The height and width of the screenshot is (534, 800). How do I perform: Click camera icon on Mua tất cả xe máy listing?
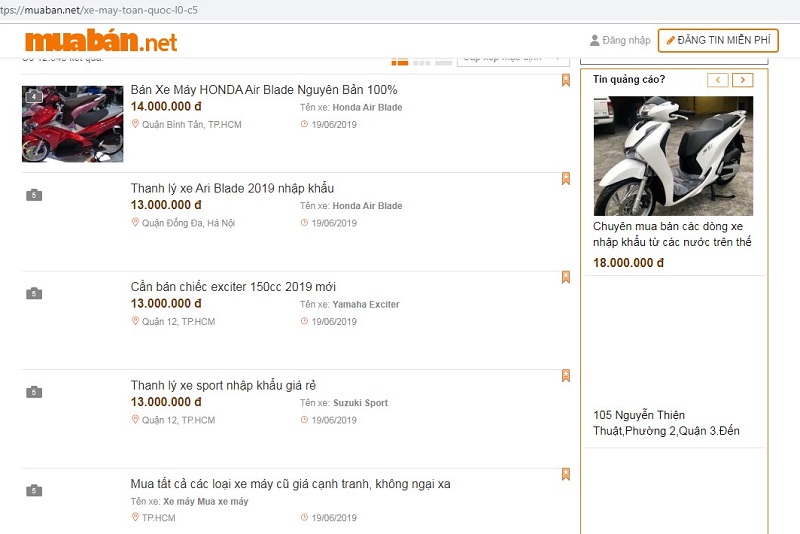(x=34, y=491)
